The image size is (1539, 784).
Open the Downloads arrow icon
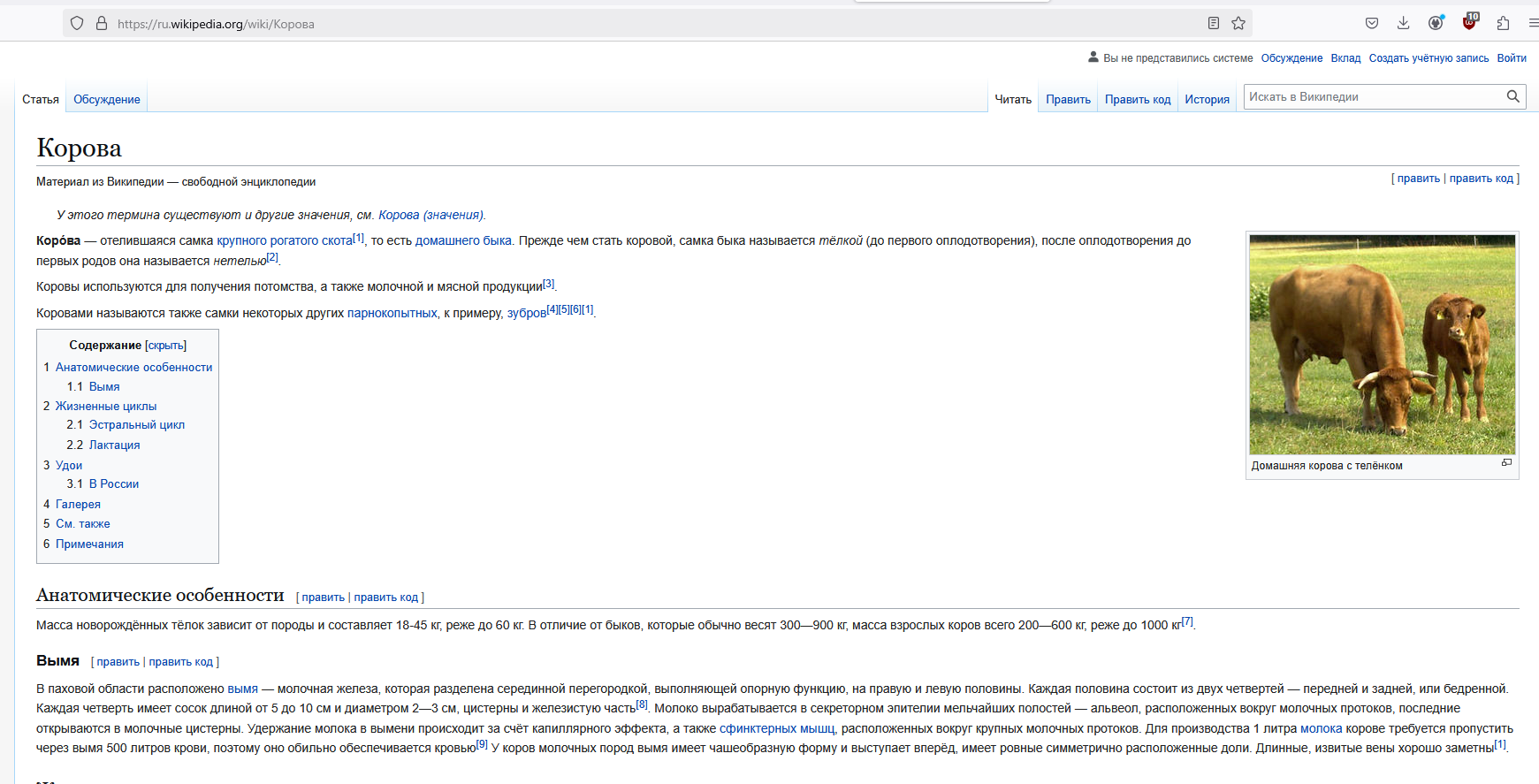(1403, 23)
